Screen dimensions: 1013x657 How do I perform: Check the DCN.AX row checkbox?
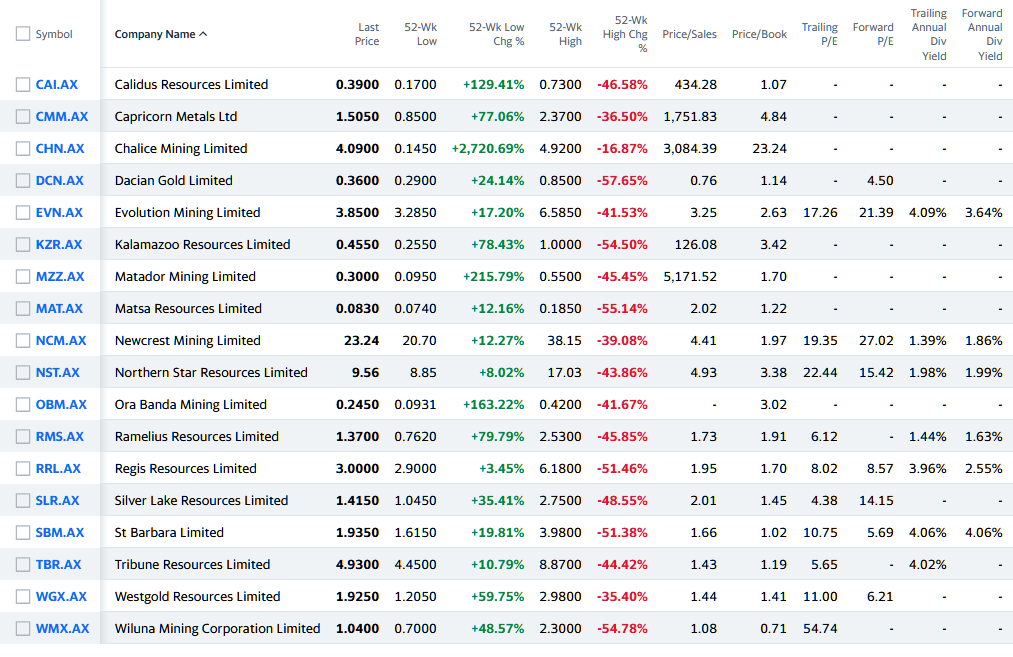tap(23, 180)
